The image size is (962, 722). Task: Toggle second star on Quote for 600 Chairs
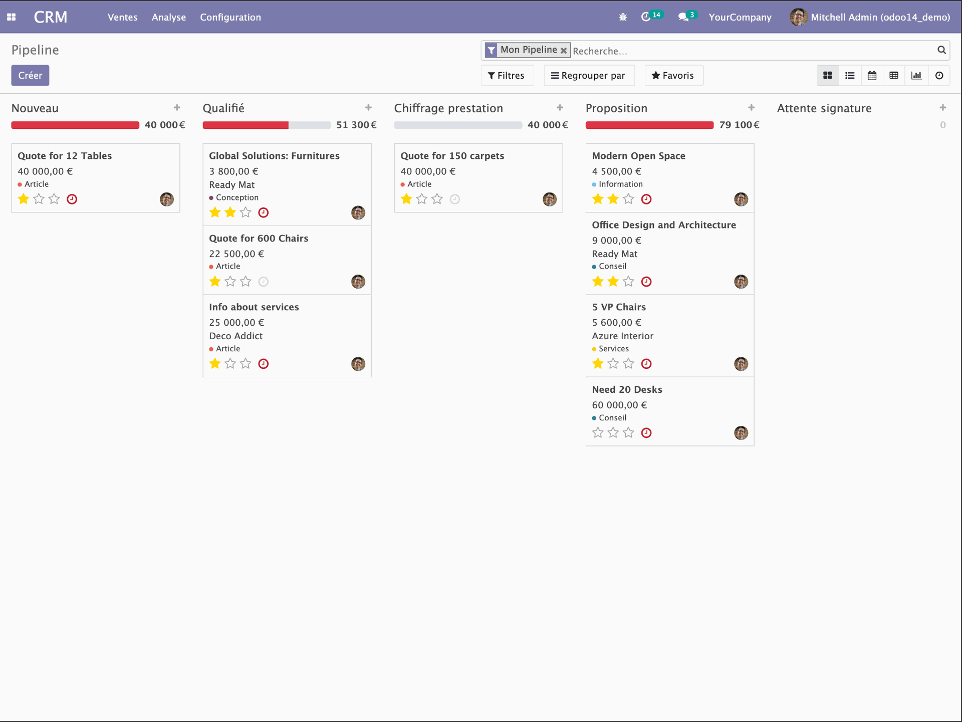[x=230, y=282]
